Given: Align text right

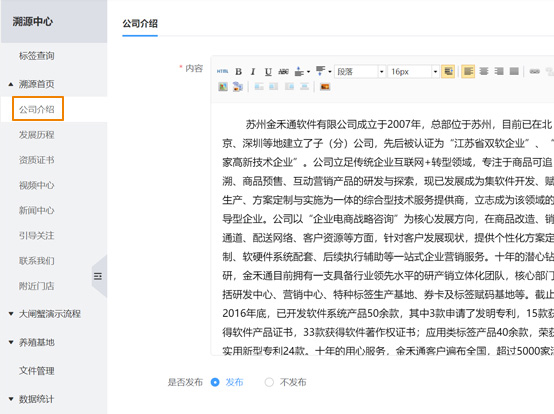Looking at the screenshot, I should 499,72.
